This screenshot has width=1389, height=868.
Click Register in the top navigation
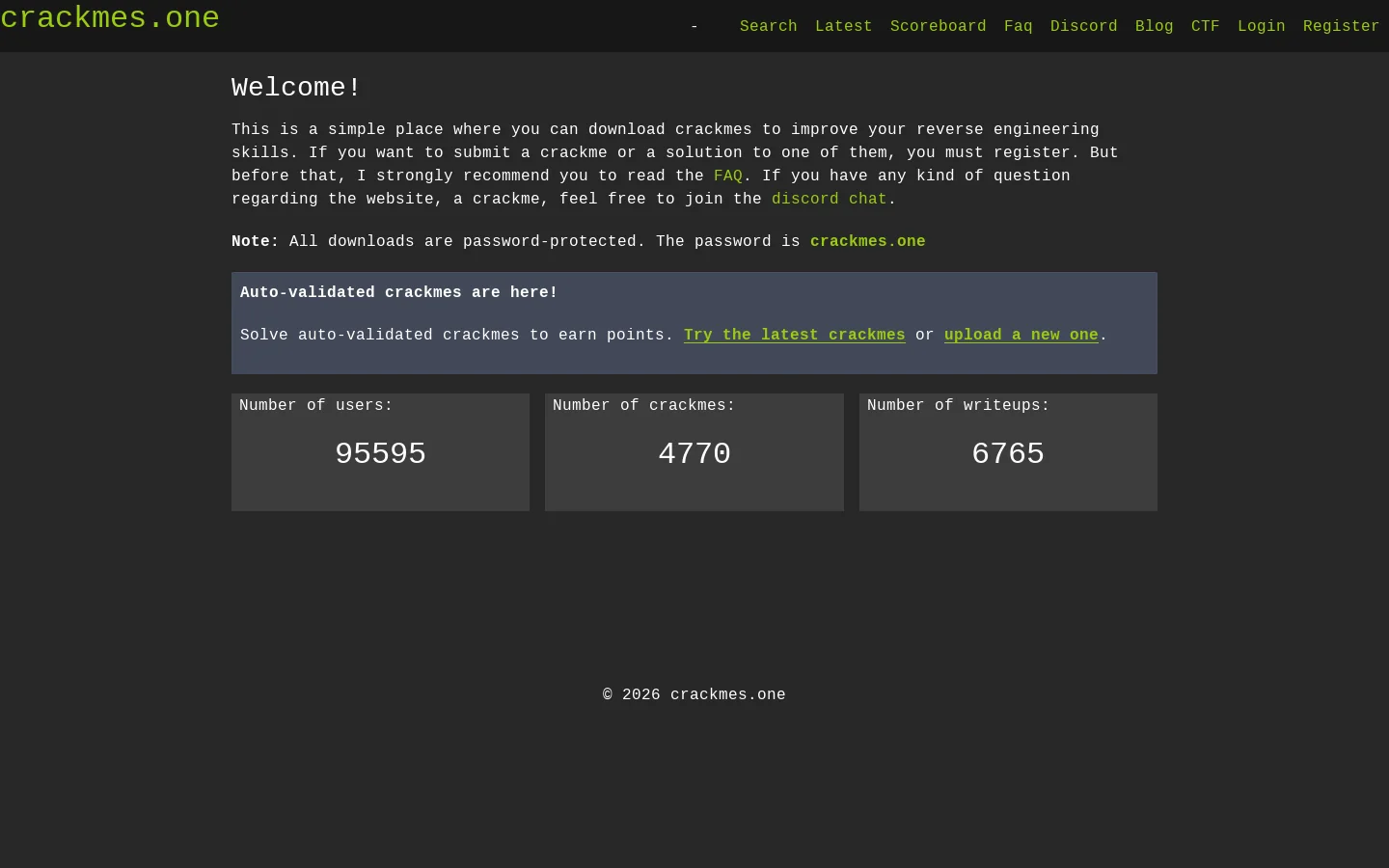click(x=1342, y=26)
